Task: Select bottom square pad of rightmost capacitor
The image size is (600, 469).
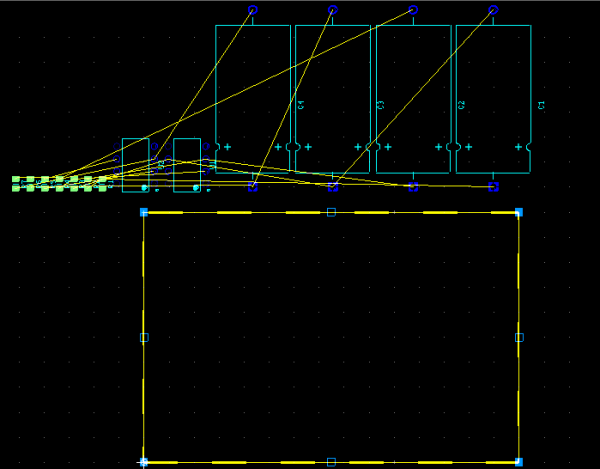Action: 493,186
